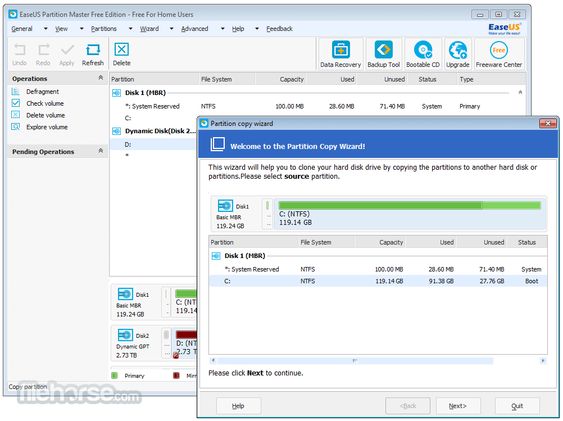Screen dimensions: 563x421
Task: Click the Disk 1 (MBR) disk icon in main window
Action: coord(116,93)
